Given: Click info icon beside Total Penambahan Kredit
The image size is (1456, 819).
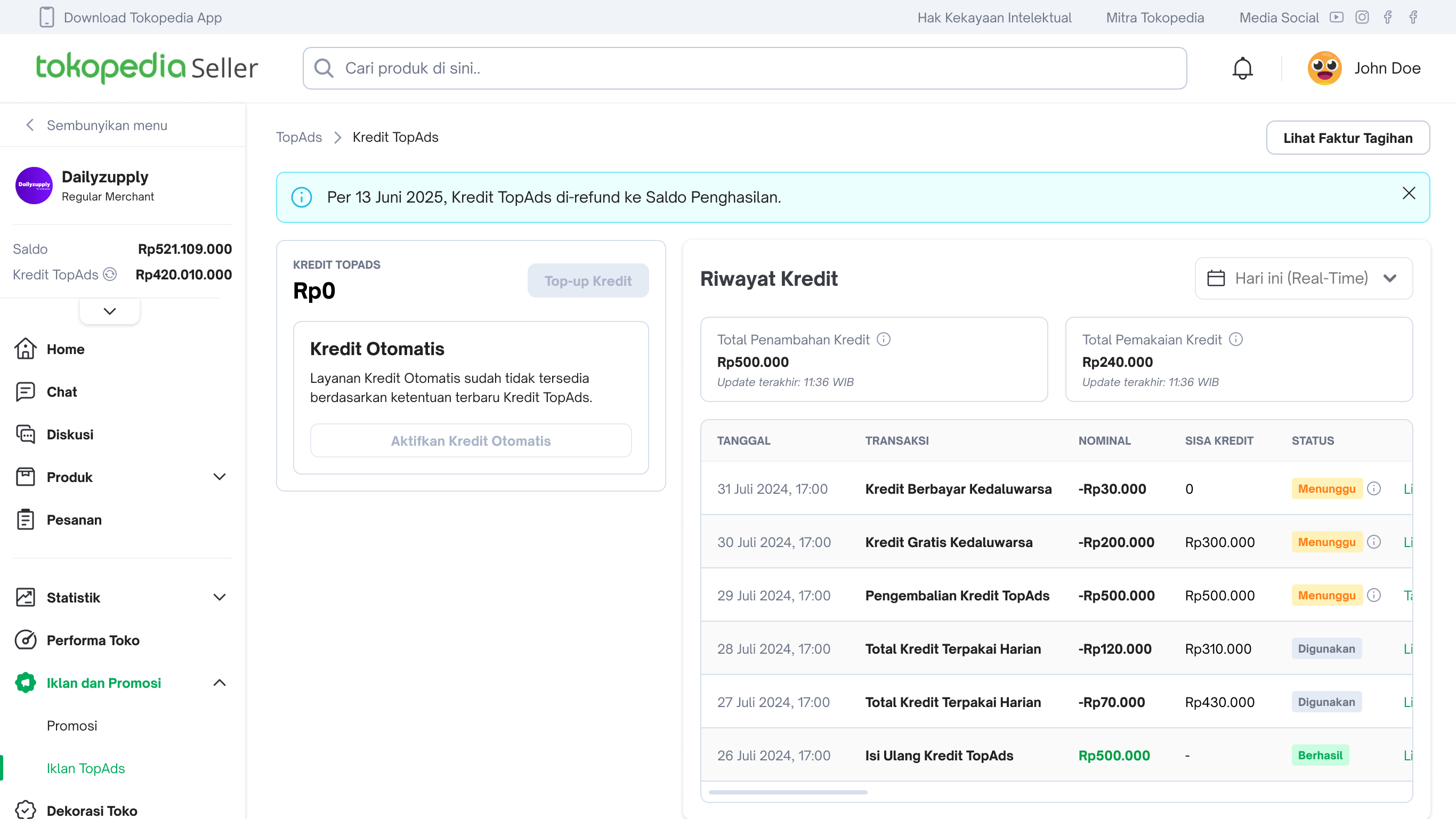Looking at the screenshot, I should (x=883, y=339).
